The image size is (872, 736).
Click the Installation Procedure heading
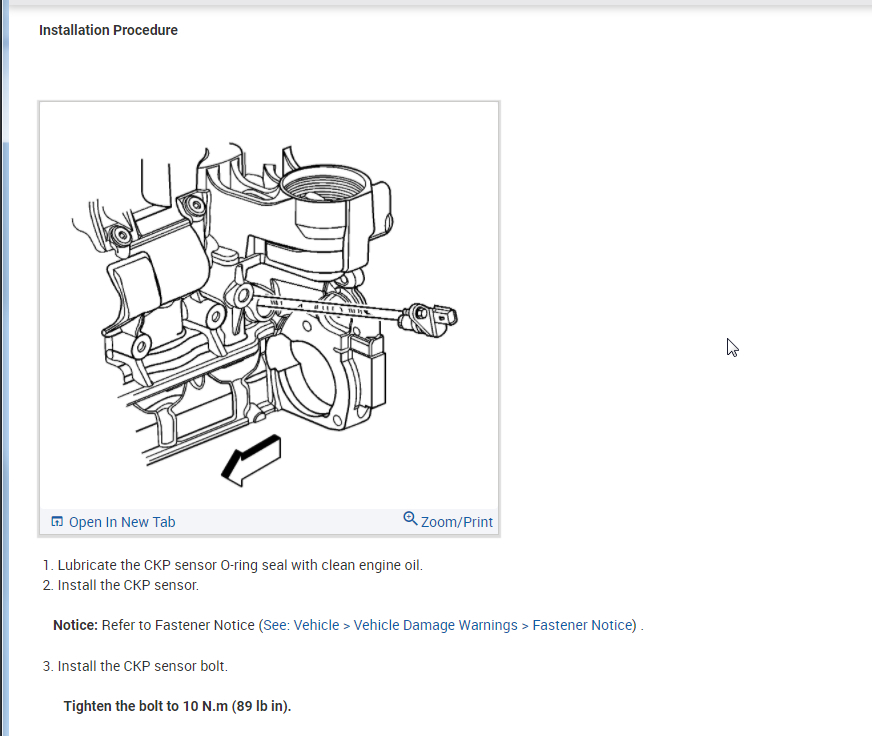click(x=108, y=30)
